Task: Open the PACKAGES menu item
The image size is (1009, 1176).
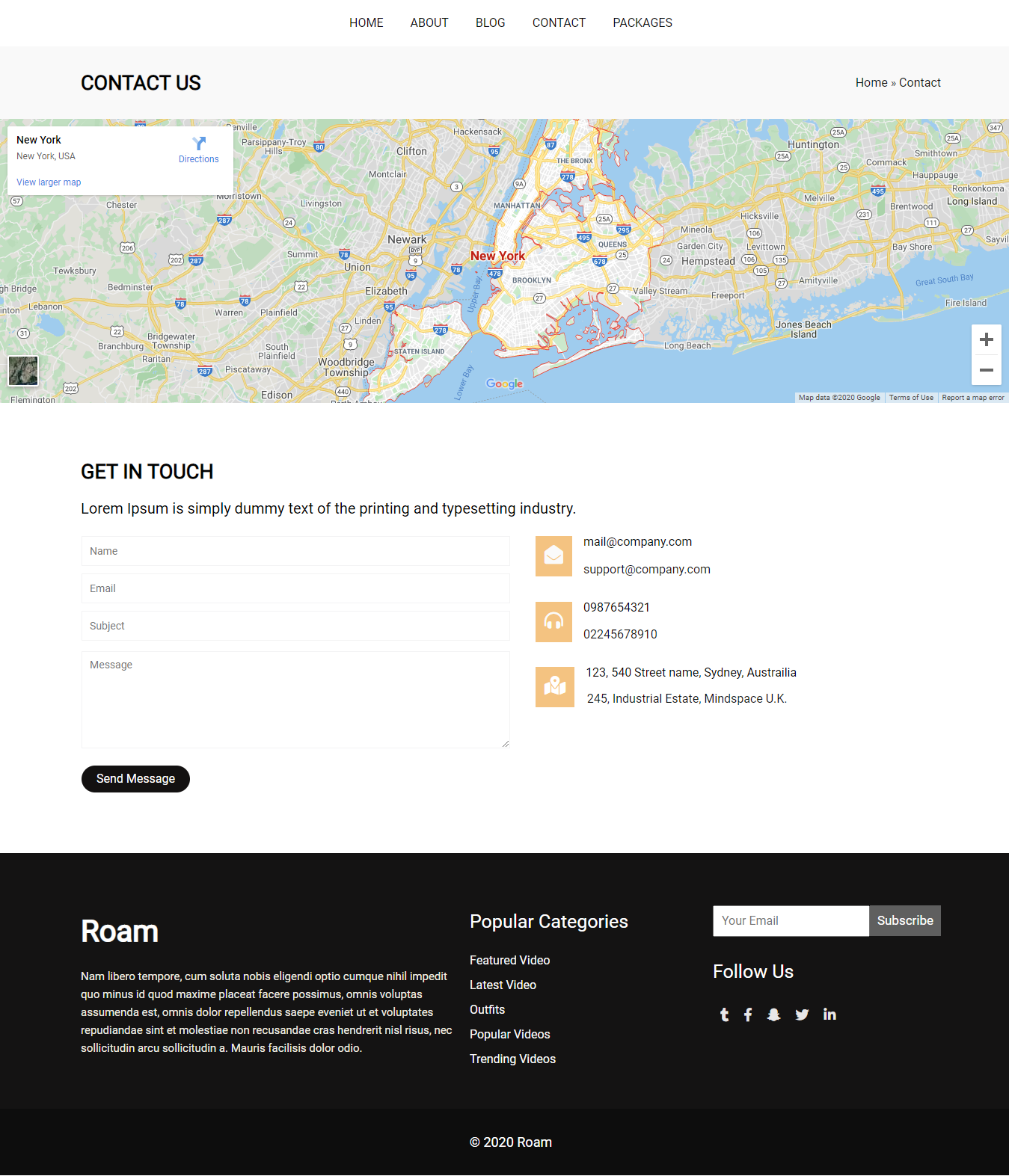Action: [x=642, y=23]
